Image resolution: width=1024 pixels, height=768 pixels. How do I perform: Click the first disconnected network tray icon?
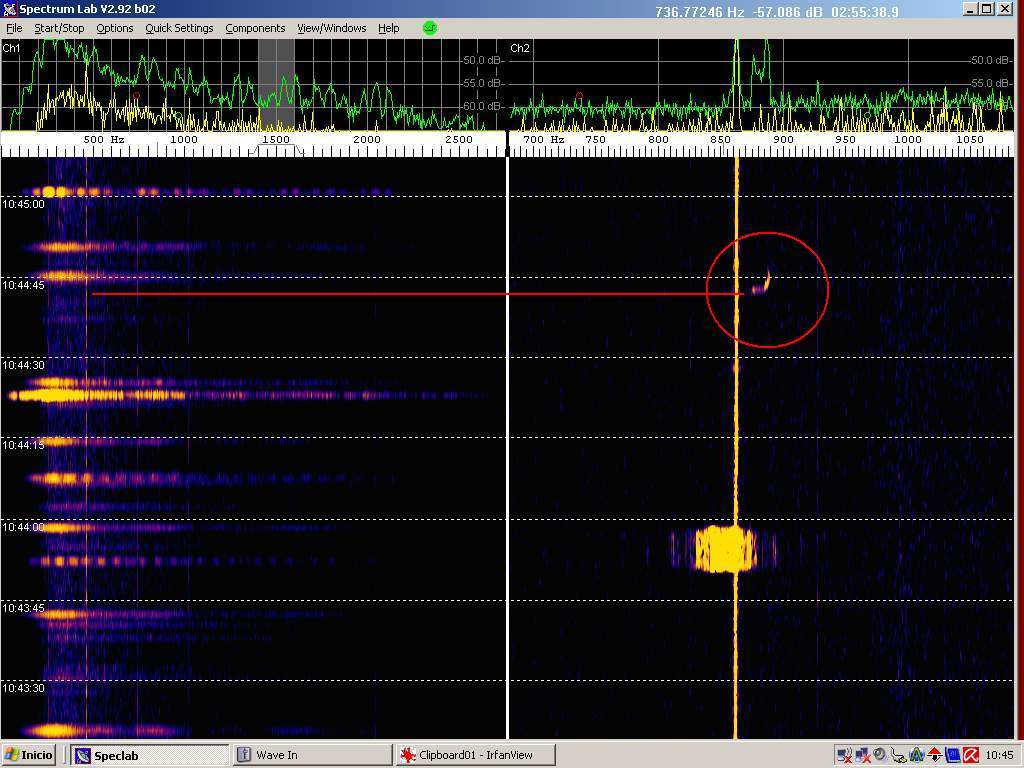845,755
